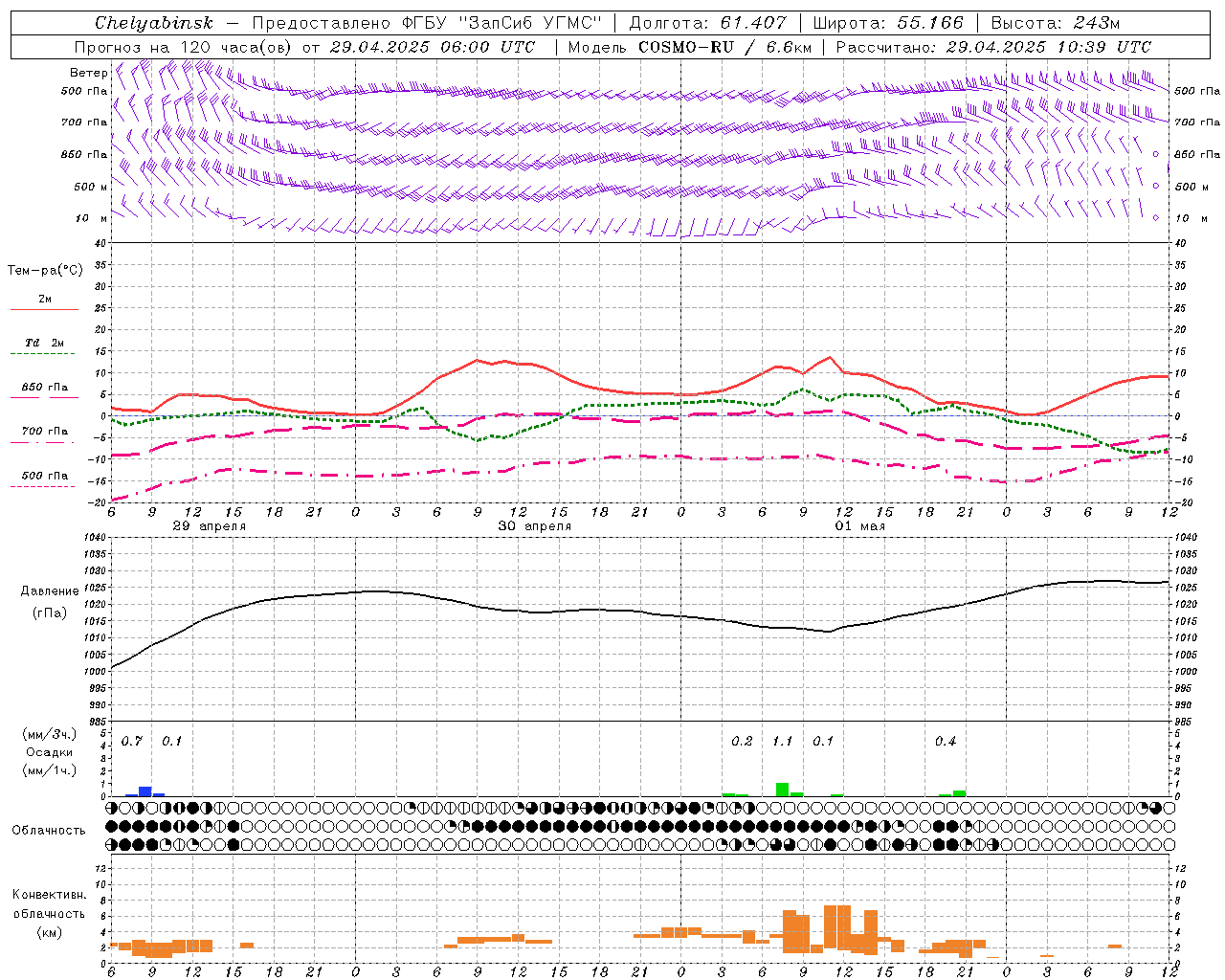Click the 0.4 precipitation total
Screen dimensions: 1225x980
click(x=946, y=742)
